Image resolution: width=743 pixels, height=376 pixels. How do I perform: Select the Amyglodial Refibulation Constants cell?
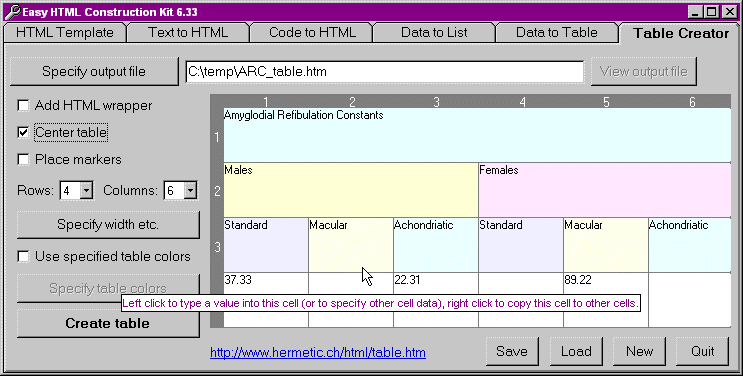[x=477, y=135]
